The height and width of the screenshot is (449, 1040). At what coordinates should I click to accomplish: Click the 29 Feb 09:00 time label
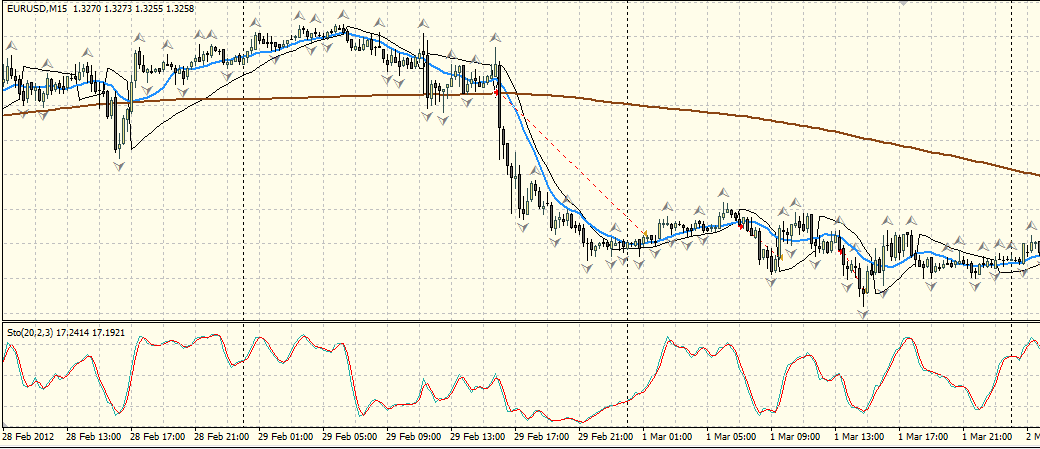coord(414,437)
